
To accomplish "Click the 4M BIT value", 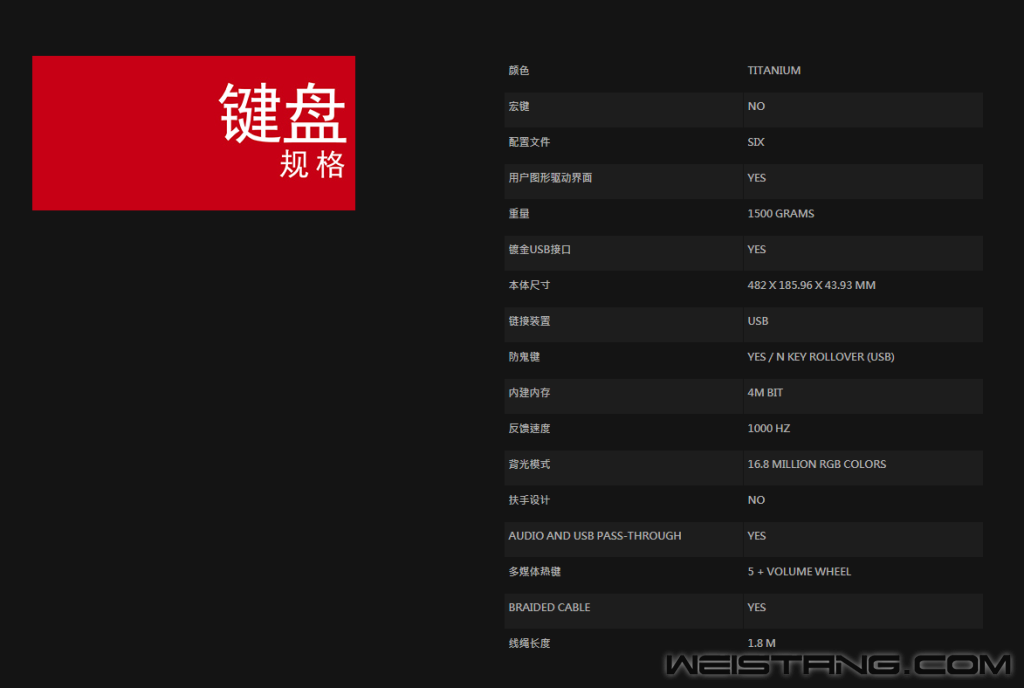I will (765, 393).
